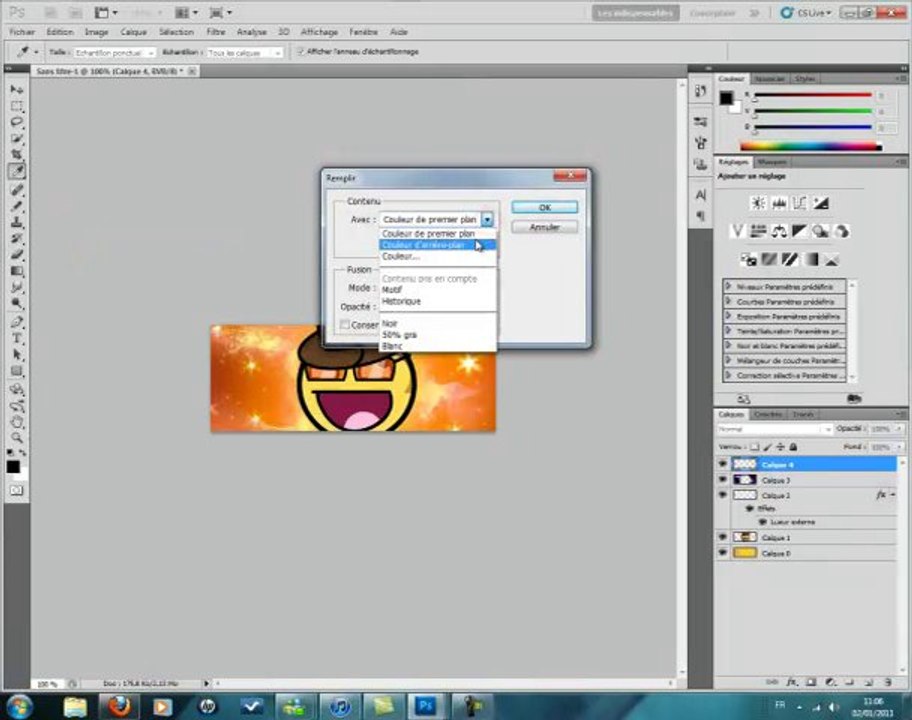Hide the Calque 1 layer

click(723, 537)
